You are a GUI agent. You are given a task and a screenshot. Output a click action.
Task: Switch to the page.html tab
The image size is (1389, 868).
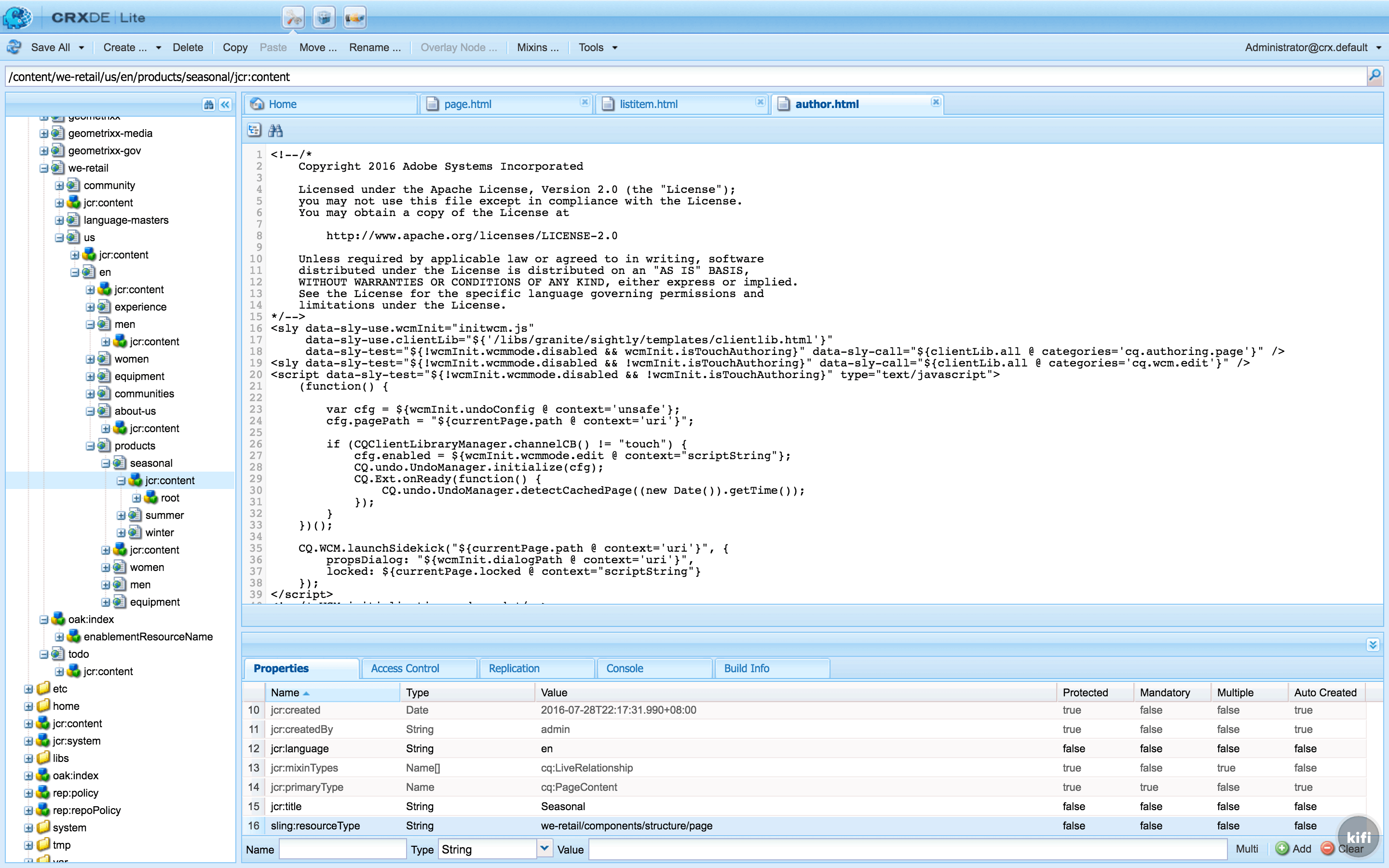click(467, 104)
